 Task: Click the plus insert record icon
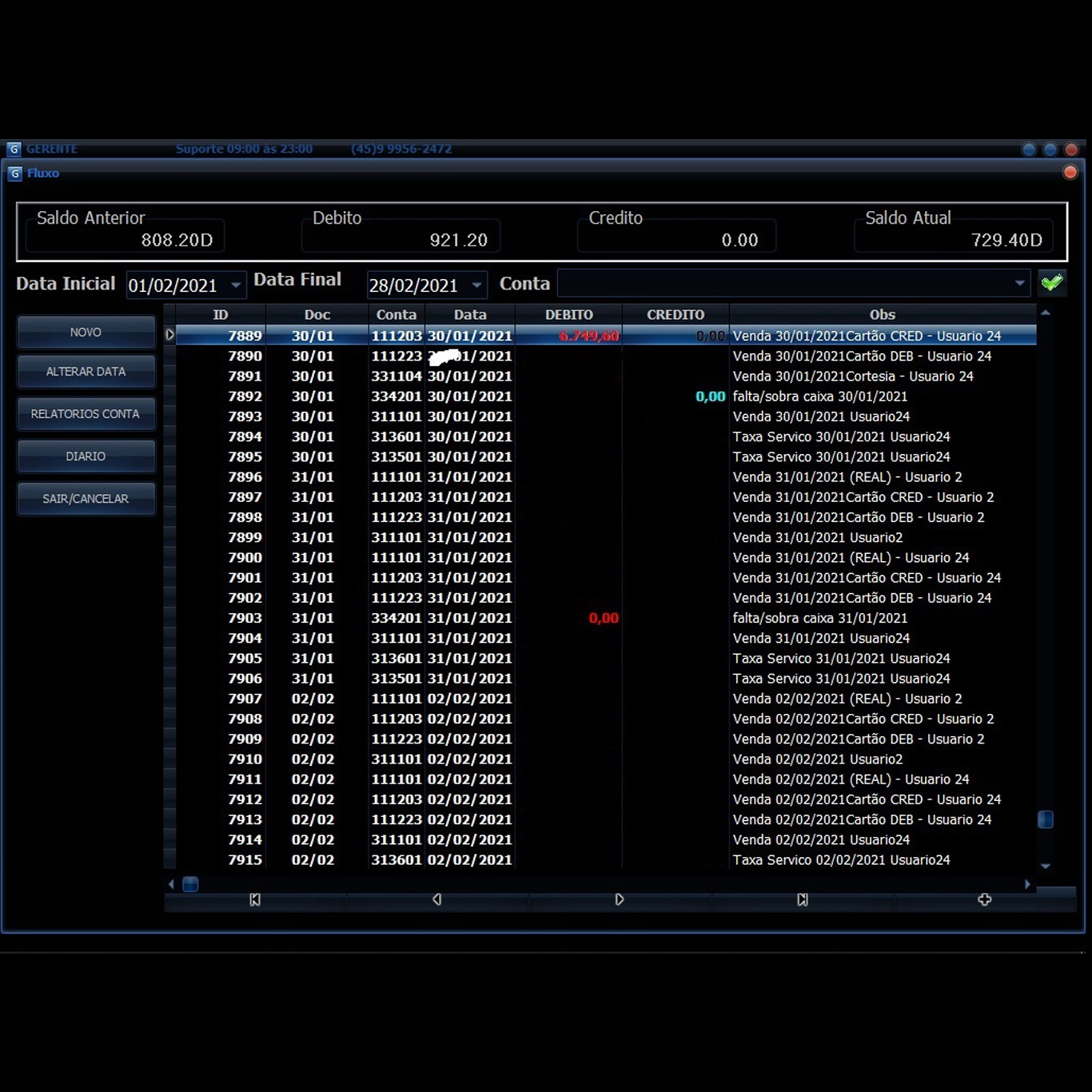coord(984,899)
